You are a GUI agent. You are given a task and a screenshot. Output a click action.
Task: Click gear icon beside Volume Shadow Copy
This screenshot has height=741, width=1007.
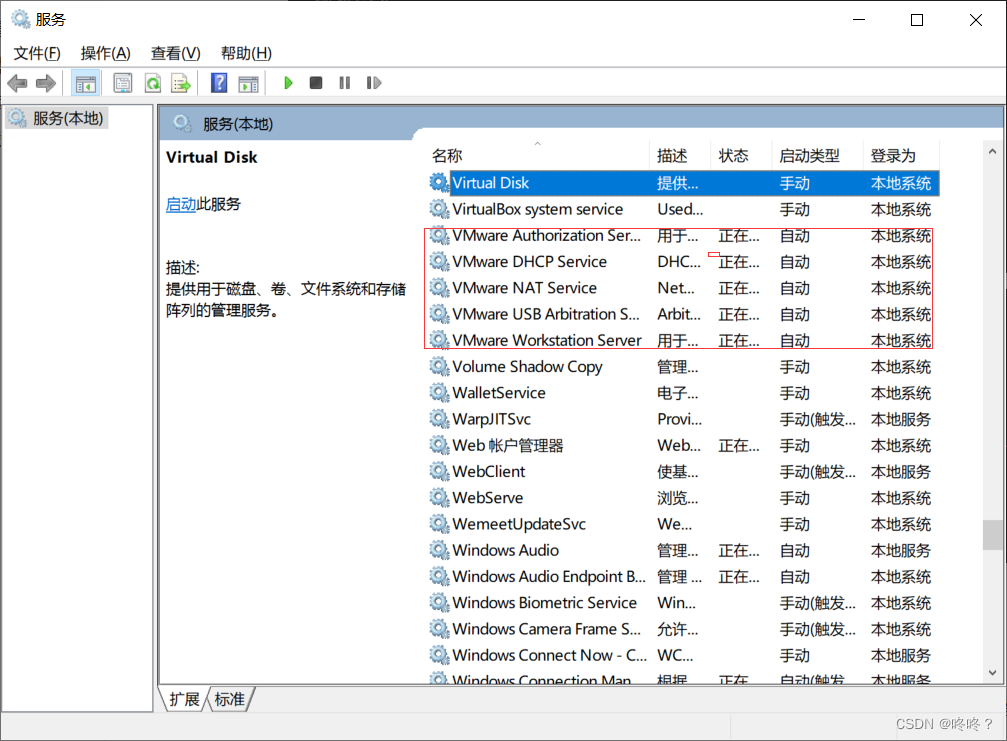tap(439, 366)
